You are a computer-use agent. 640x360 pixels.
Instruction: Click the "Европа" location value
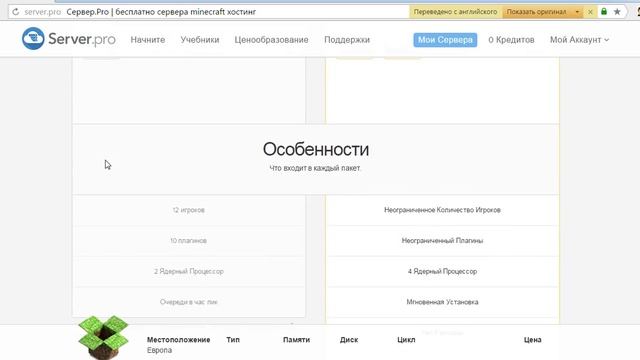[159, 350]
